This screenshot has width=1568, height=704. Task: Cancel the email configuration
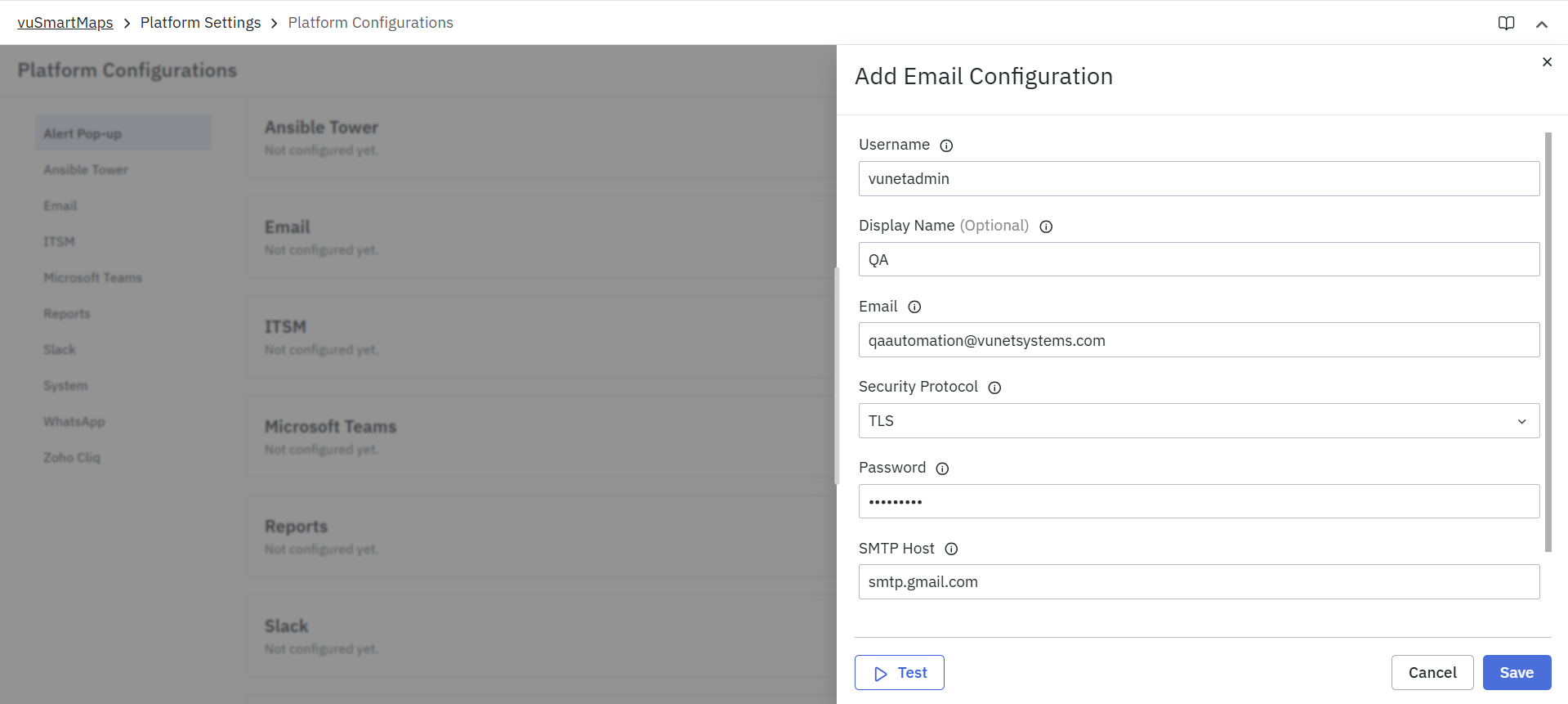(x=1432, y=673)
